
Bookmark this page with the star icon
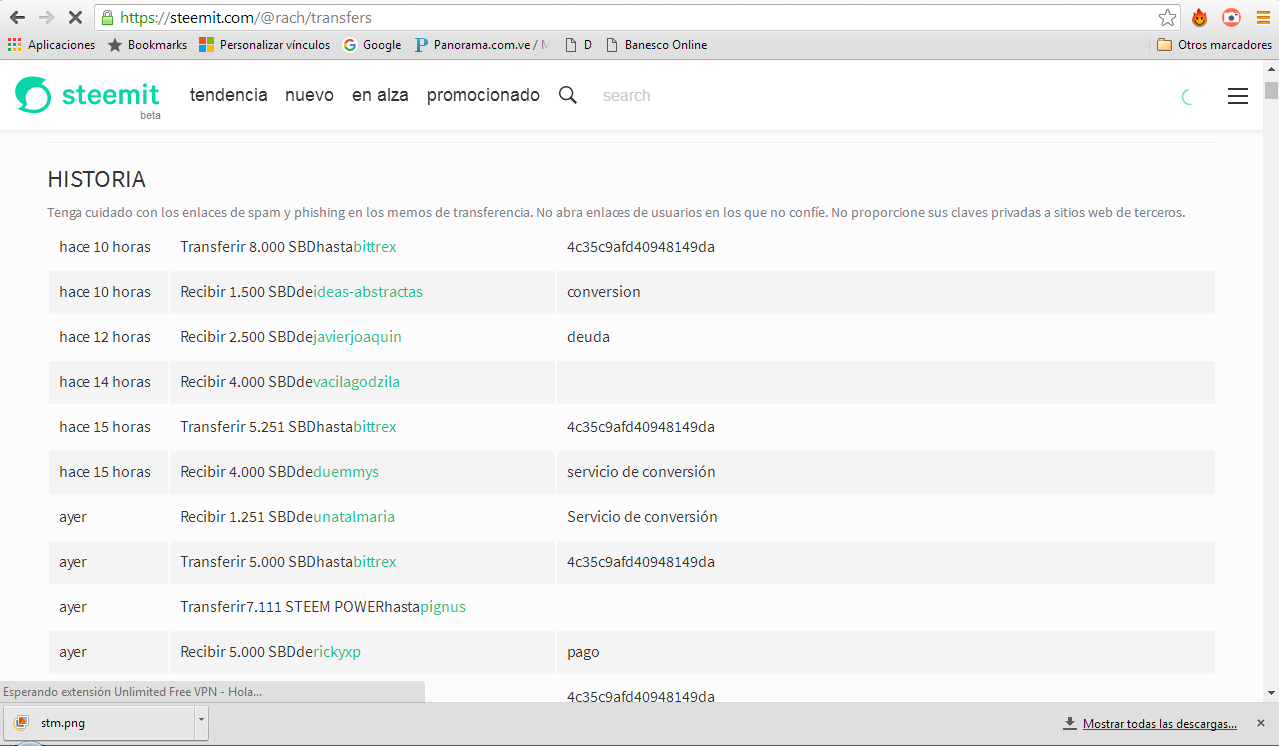tap(1167, 17)
